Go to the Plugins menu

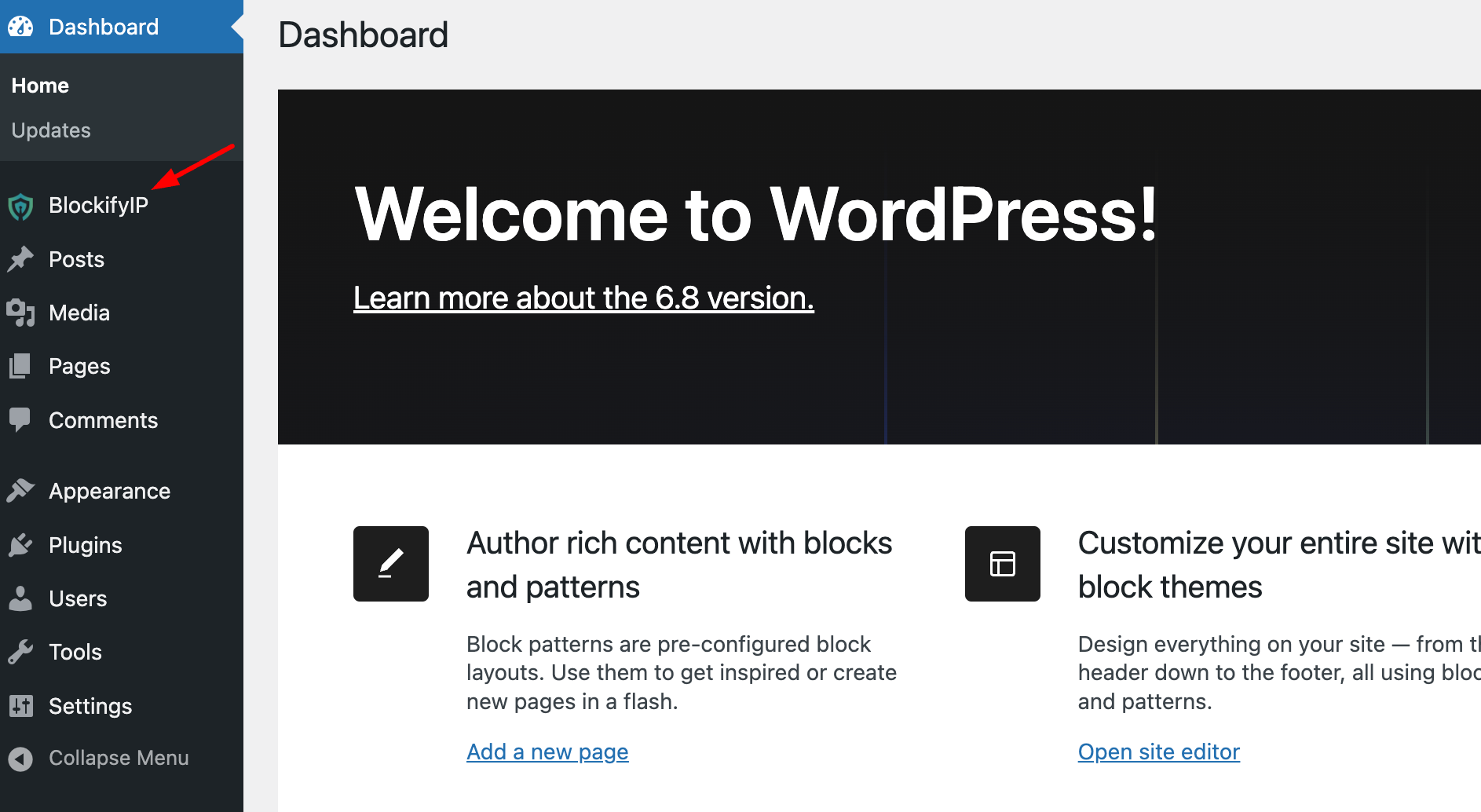coord(122,545)
